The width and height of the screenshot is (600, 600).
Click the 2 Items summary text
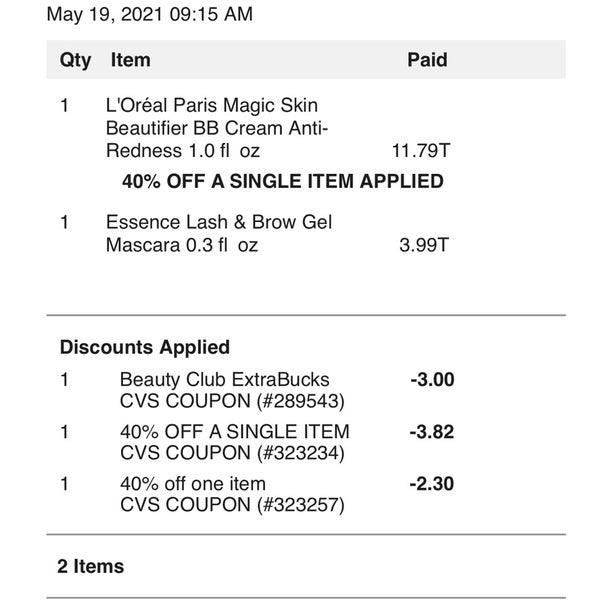(x=91, y=566)
